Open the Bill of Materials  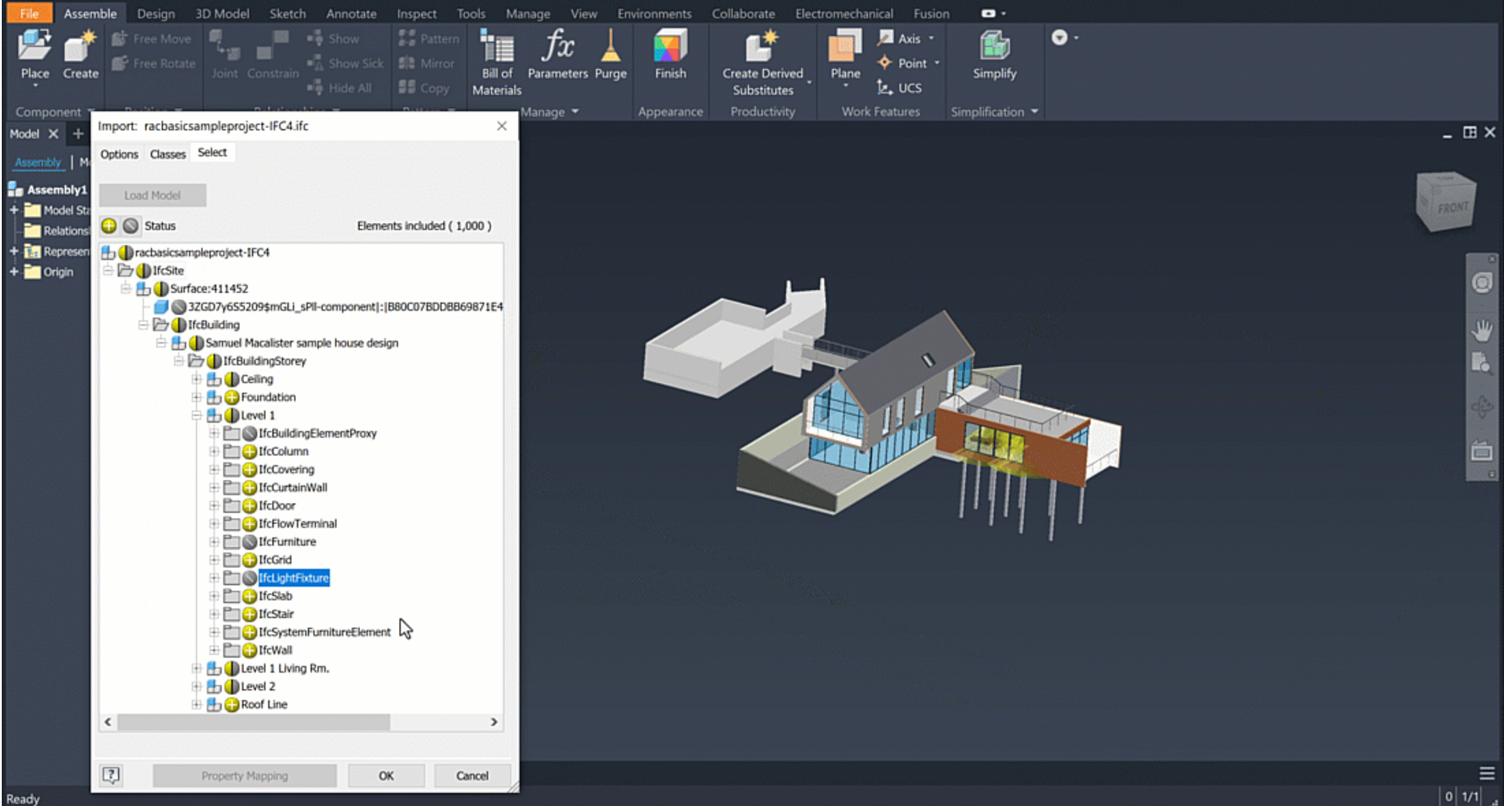pos(497,62)
